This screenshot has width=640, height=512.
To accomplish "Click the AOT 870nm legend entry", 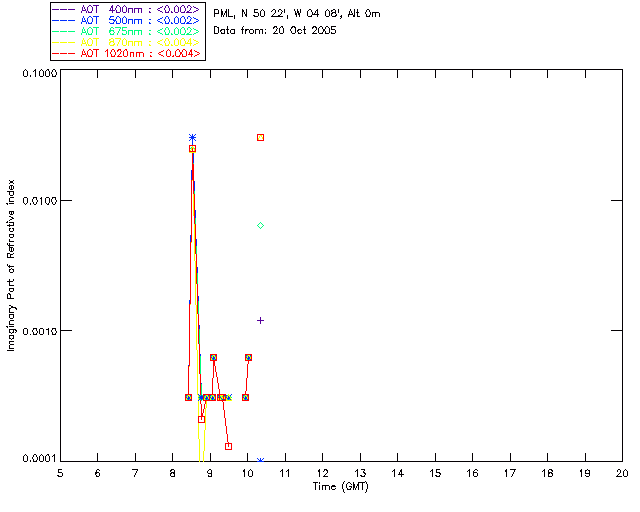I will [127, 42].
